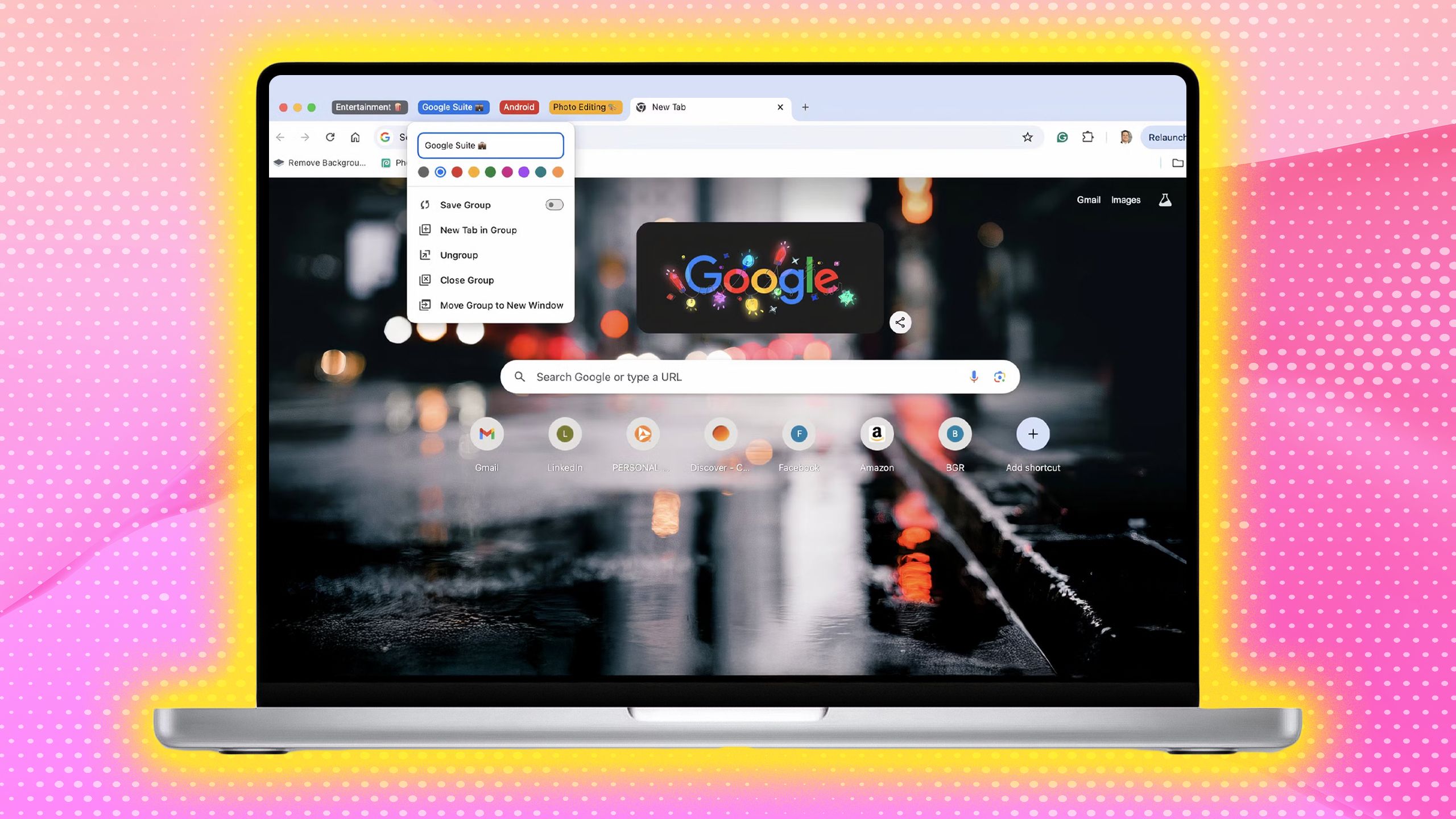This screenshot has height=819, width=1456.
Task: Click the Entertainment tab label
Action: 369,107
